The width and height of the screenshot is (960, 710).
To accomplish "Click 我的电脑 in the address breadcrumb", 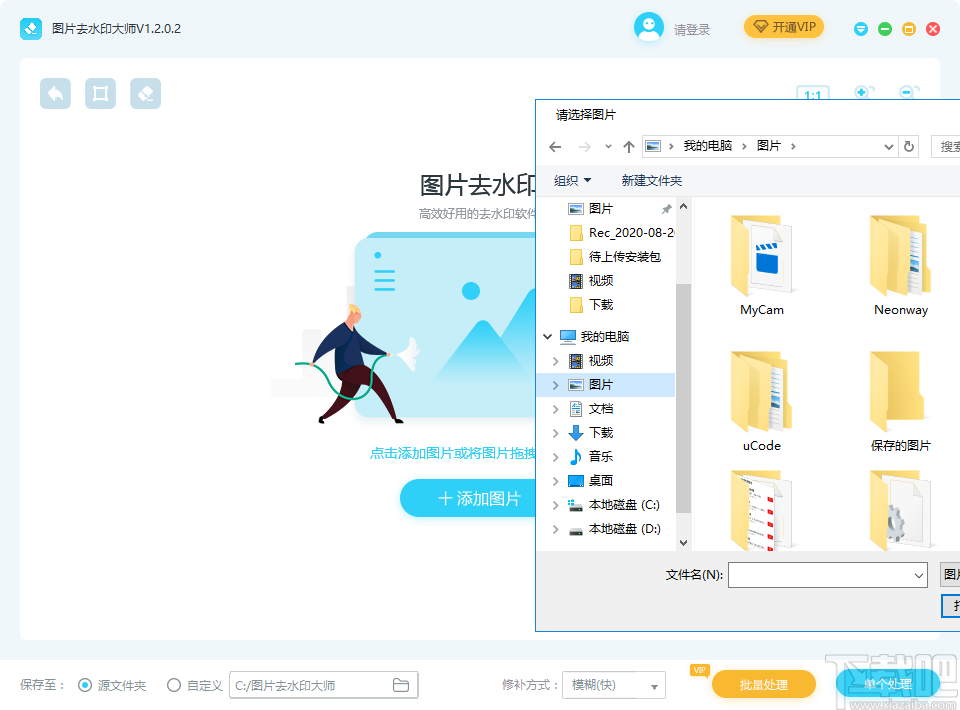I will [x=709, y=146].
